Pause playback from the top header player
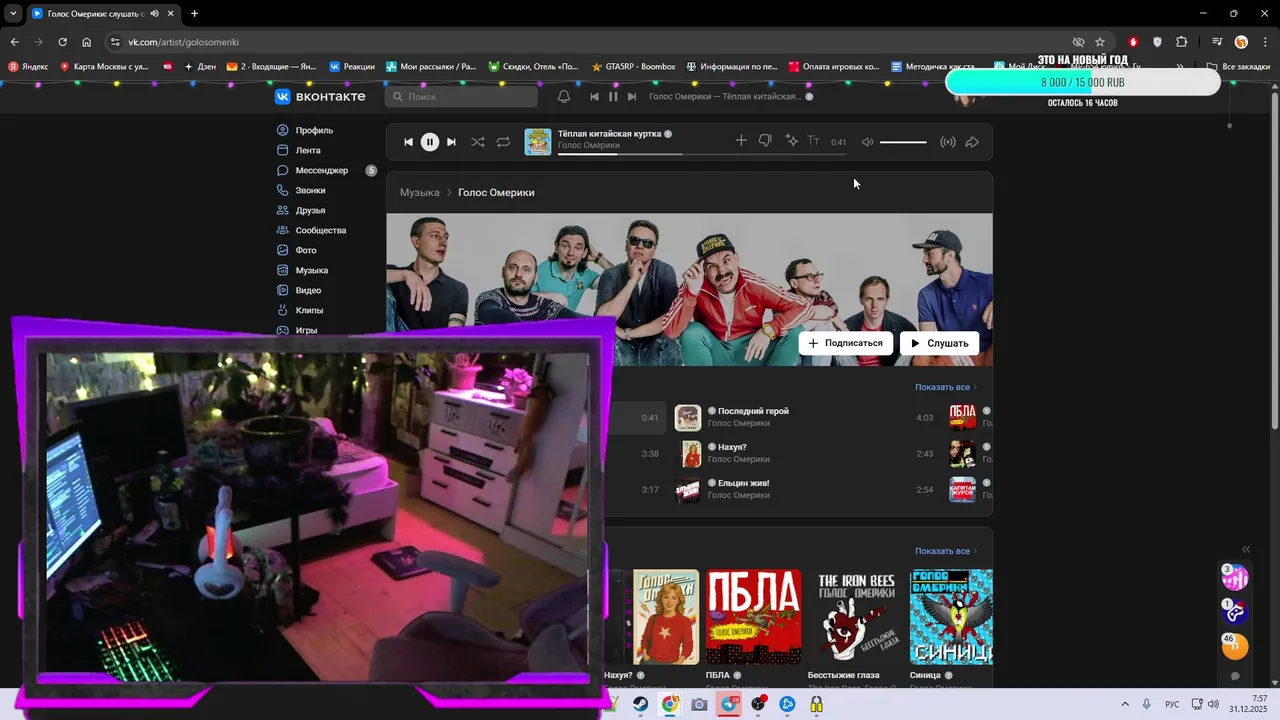The height and width of the screenshot is (720, 1280). coord(613,96)
